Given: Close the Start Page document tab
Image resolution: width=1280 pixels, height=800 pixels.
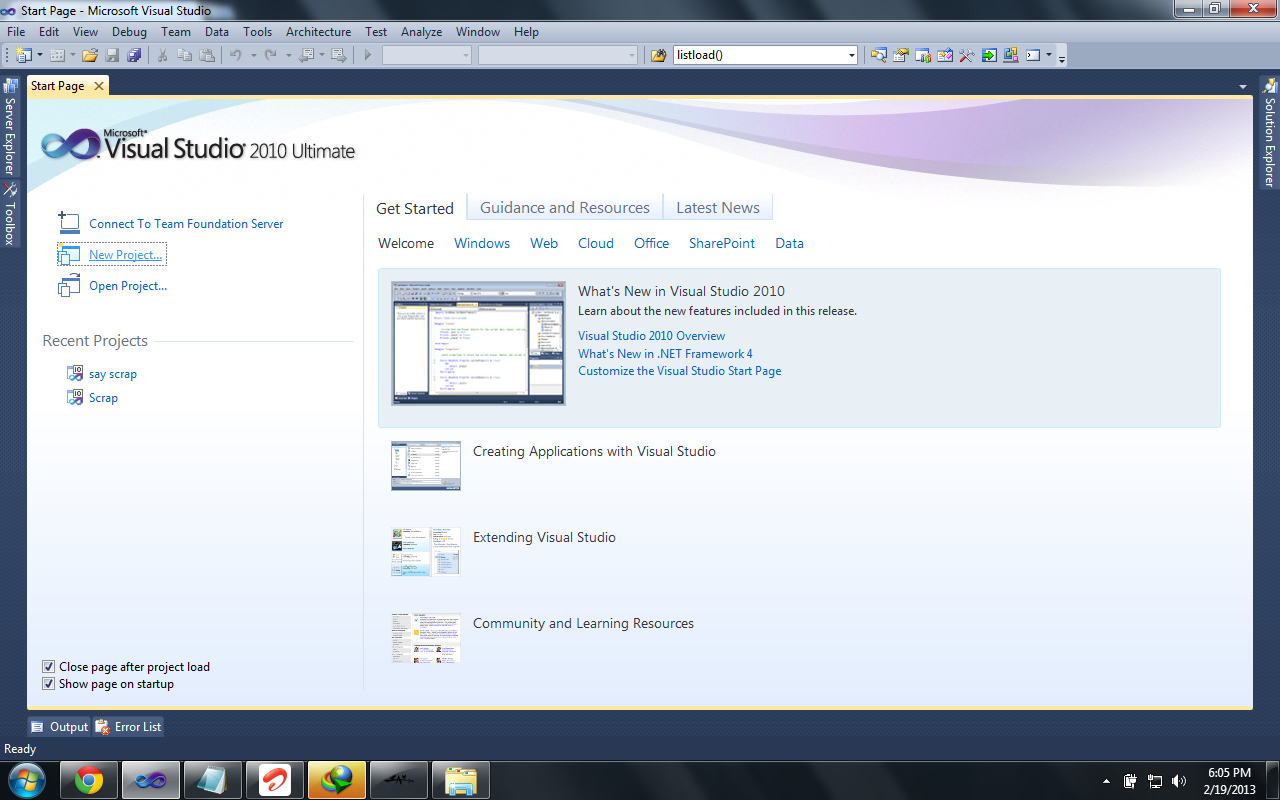Looking at the screenshot, I should pyautogui.click(x=99, y=86).
